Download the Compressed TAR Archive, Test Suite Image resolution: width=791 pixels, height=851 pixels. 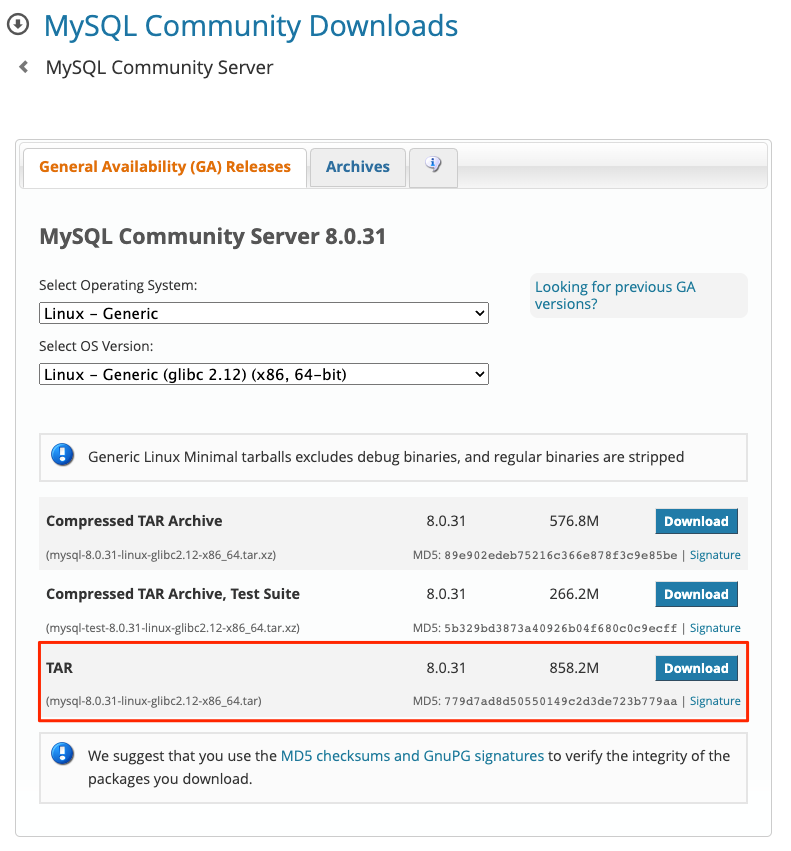pos(697,594)
